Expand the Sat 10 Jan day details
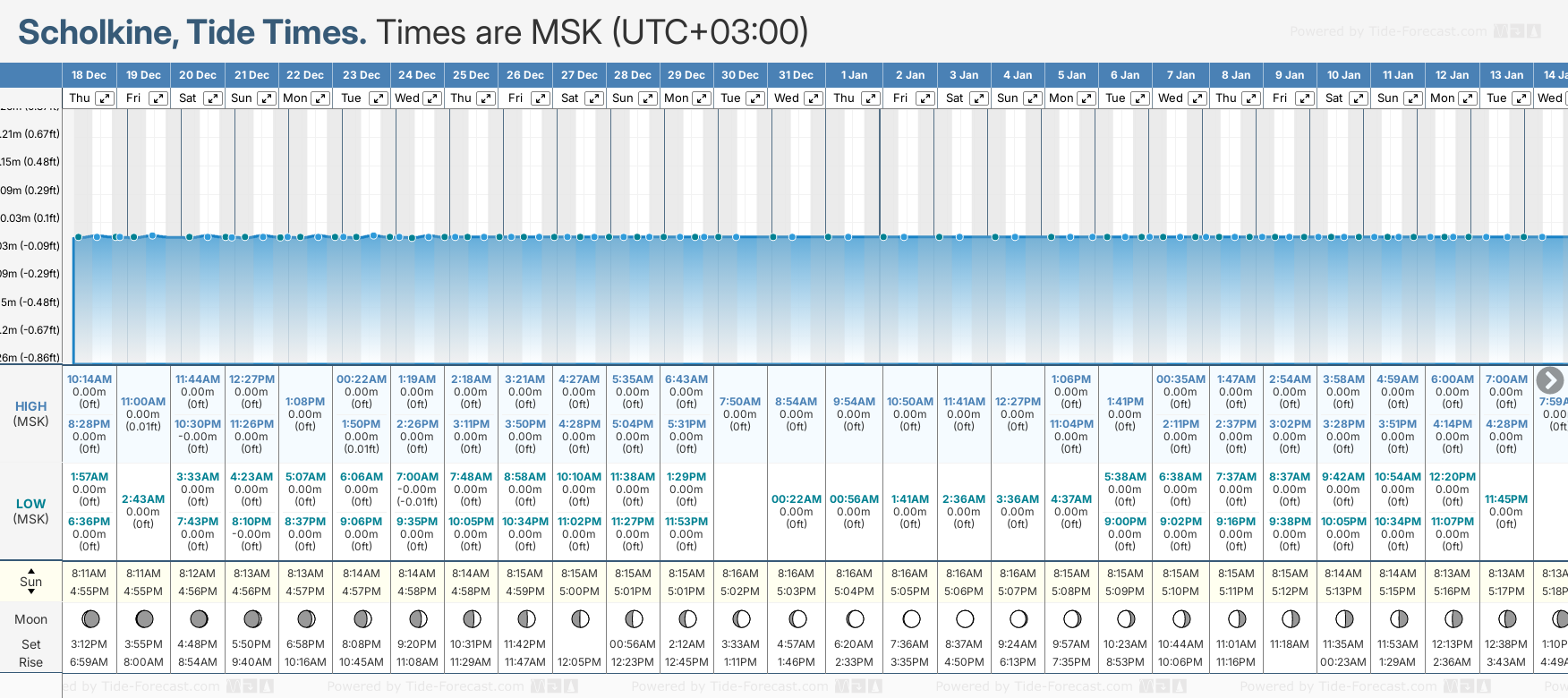This screenshot has width=1568, height=698. pyautogui.click(x=1358, y=98)
